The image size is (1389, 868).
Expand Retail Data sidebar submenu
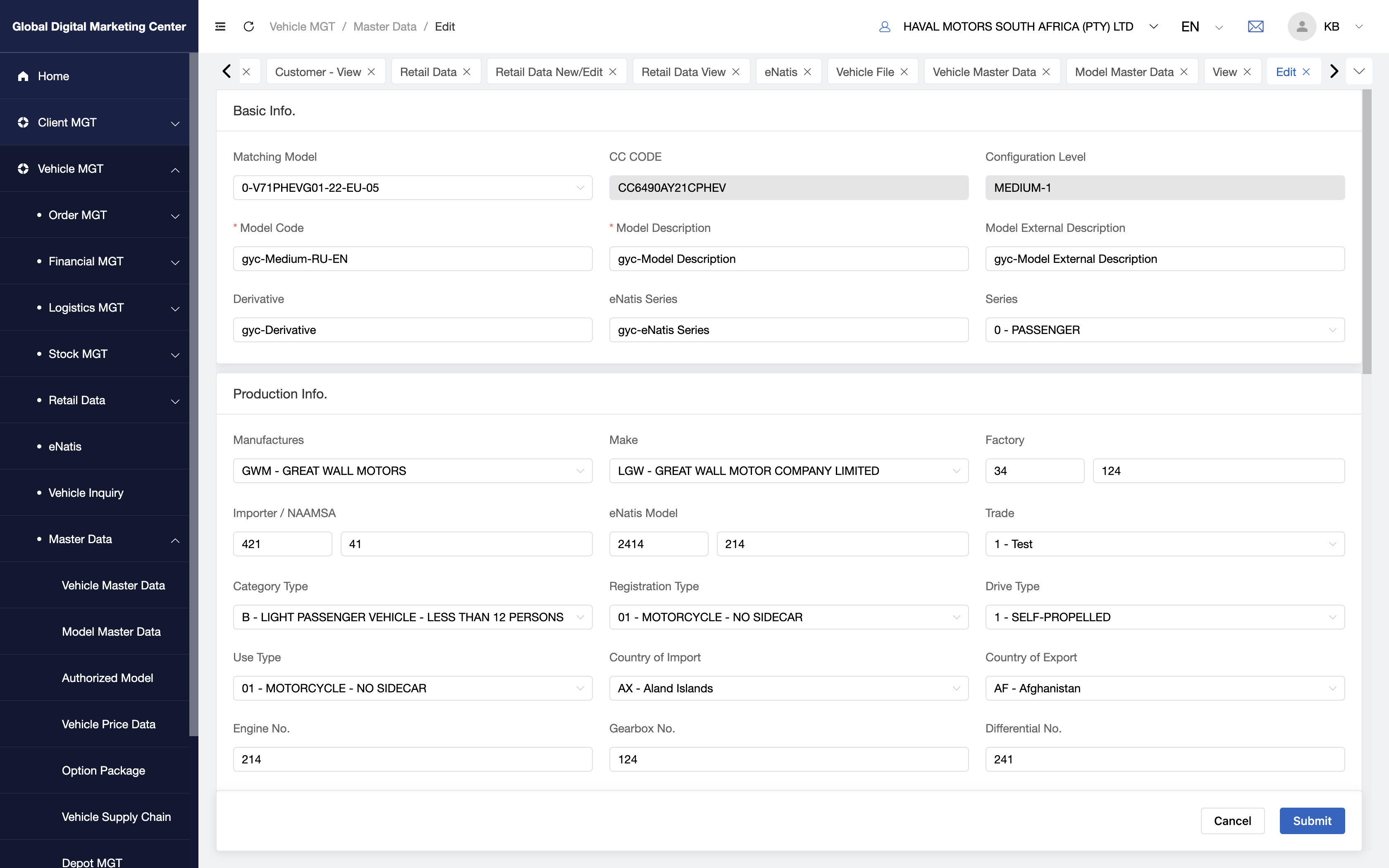coord(95,400)
